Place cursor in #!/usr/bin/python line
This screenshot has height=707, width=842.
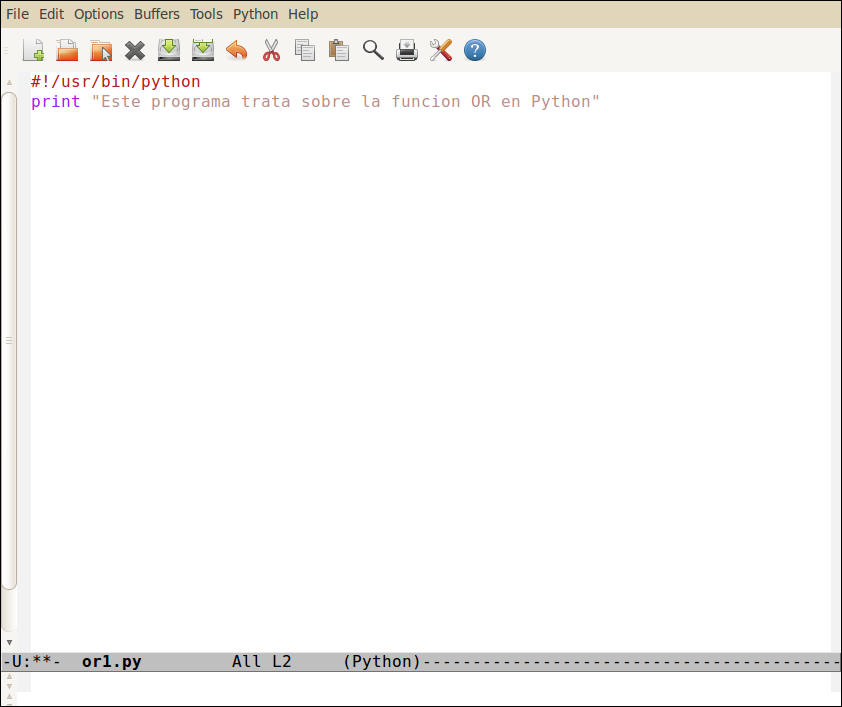(x=115, y=82)
